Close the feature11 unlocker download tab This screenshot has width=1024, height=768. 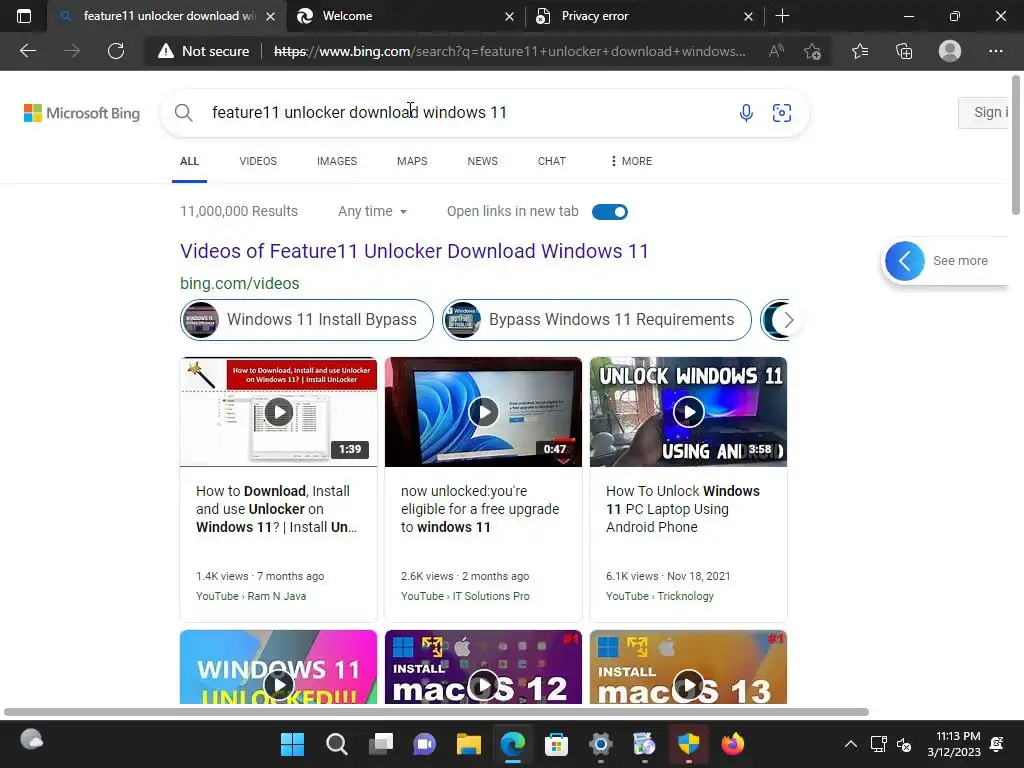(270, 16)
